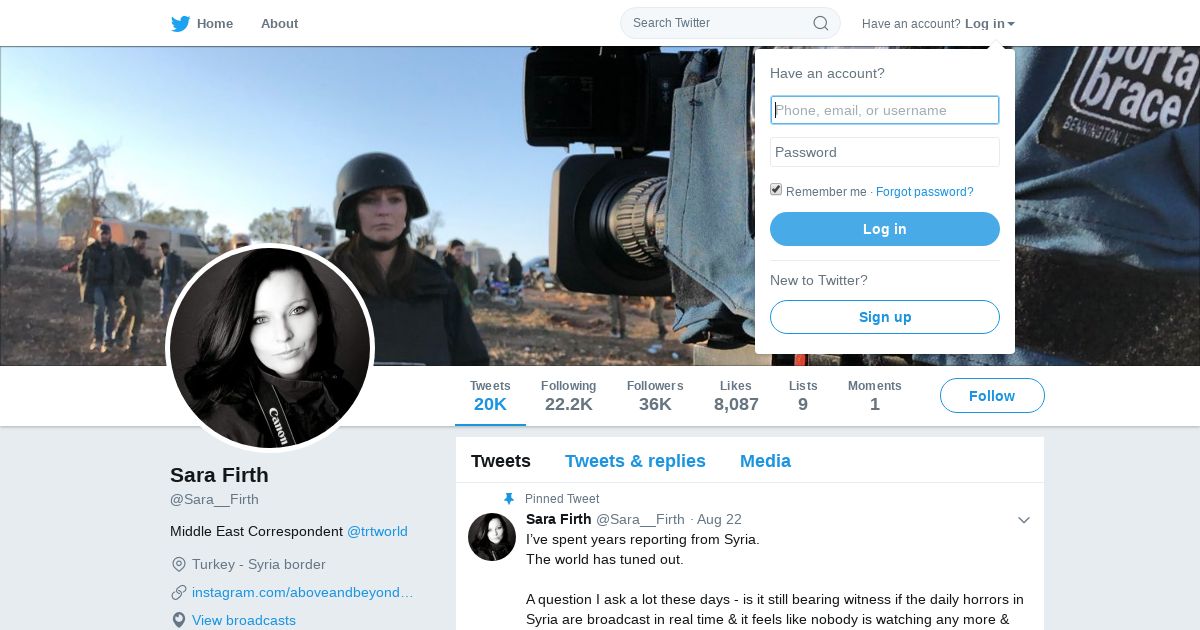Click the Sign up button
Image resolution: width=1200 pixels, height=630 pixels.
885,317
